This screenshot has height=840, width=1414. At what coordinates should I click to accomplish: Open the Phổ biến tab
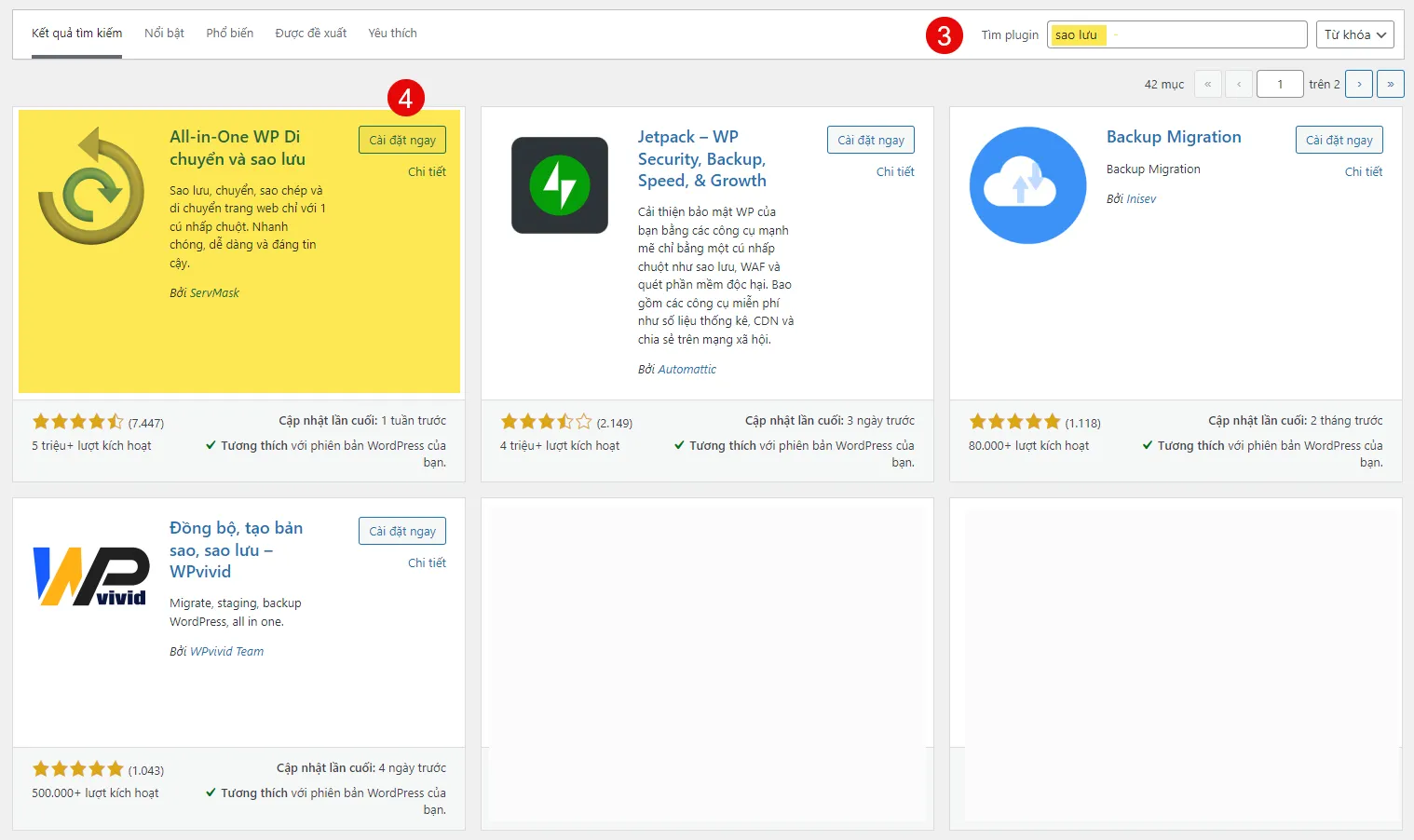click(229, 34)
